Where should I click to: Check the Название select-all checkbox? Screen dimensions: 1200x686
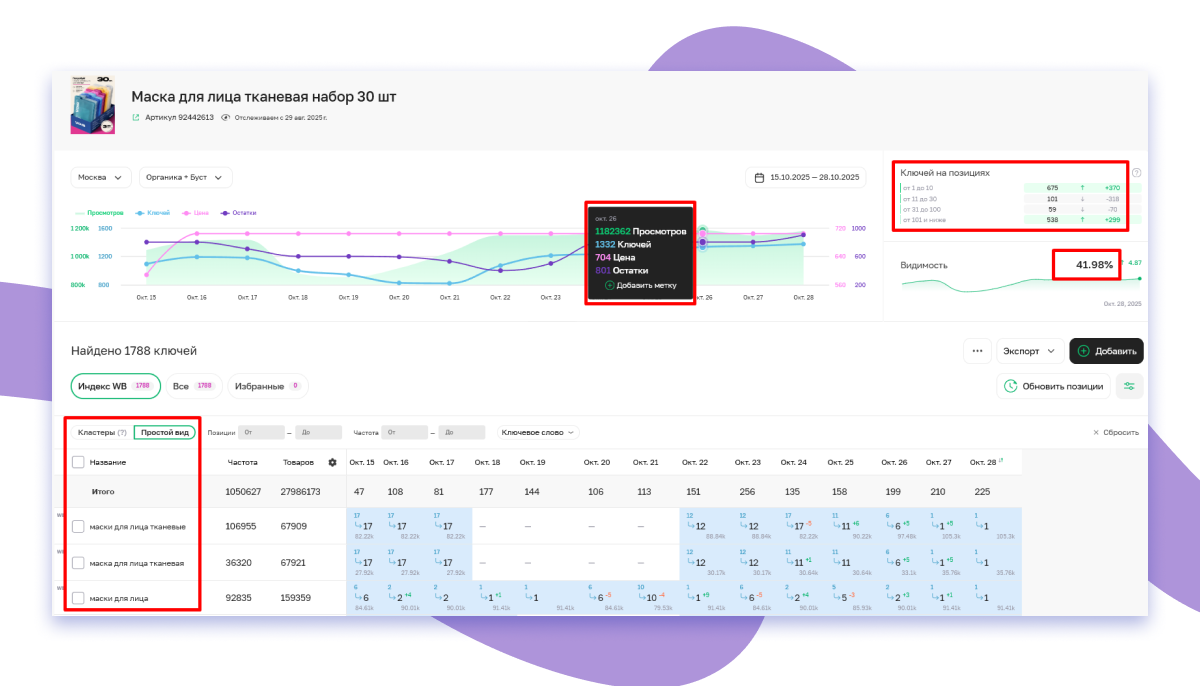(78, 463)
